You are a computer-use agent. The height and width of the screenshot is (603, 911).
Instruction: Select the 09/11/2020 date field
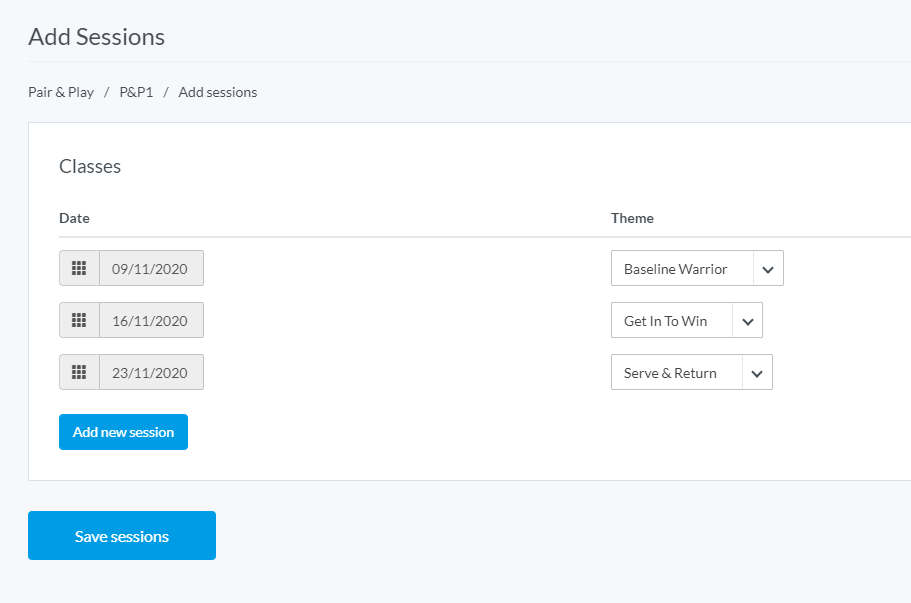point(151,268)
